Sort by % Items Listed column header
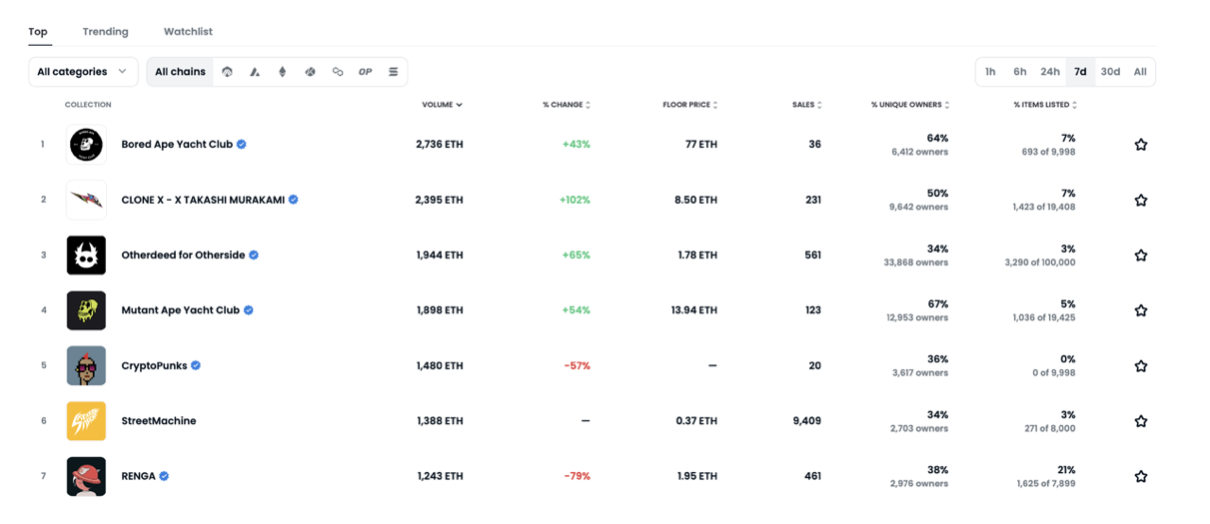Viewport: 1210px width, 524px height. point(1045,105)
